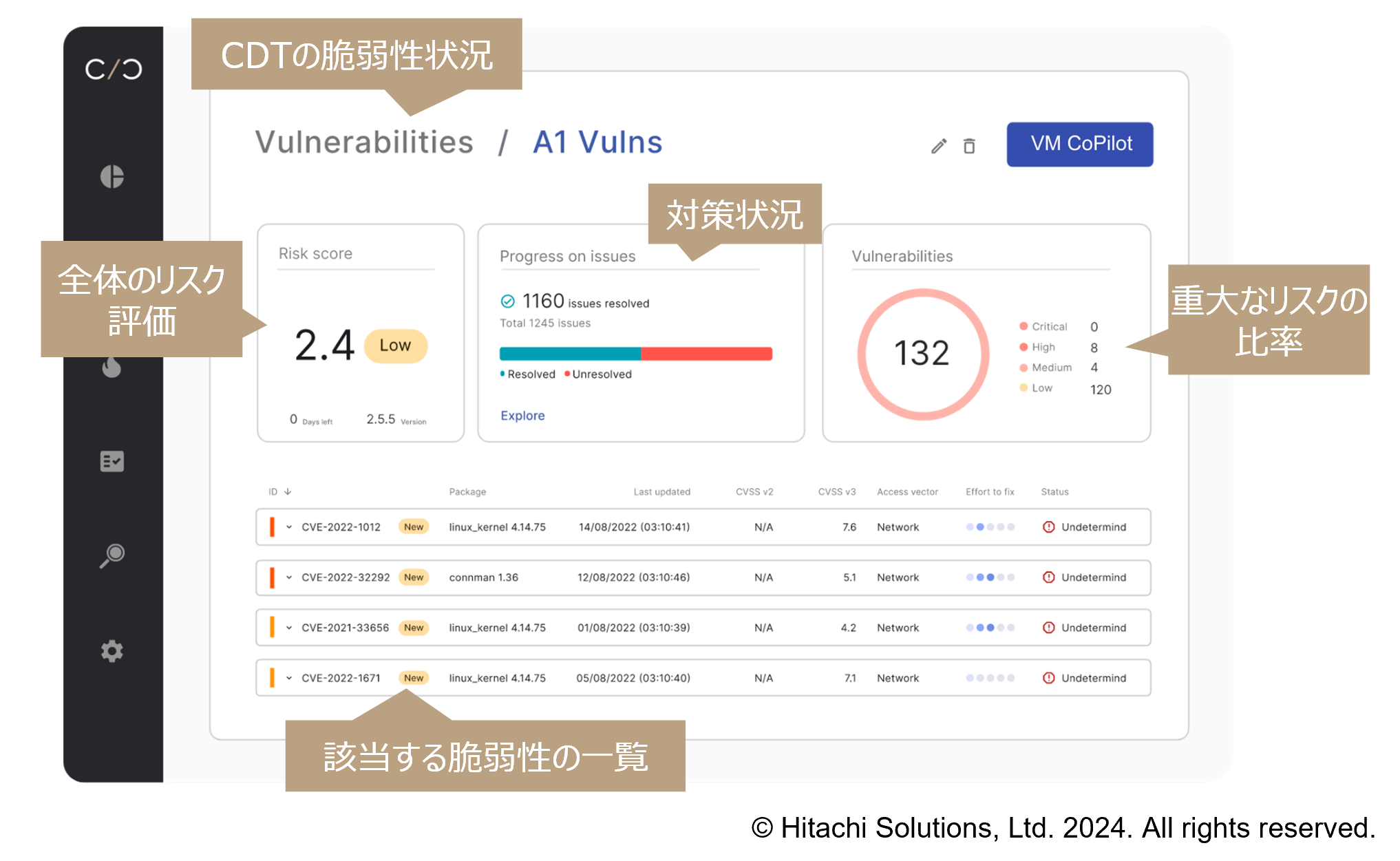This screenshot has height=861, width=1400.
Task: Click the VM CoPilot button
Action: (x=1080, y=144)
